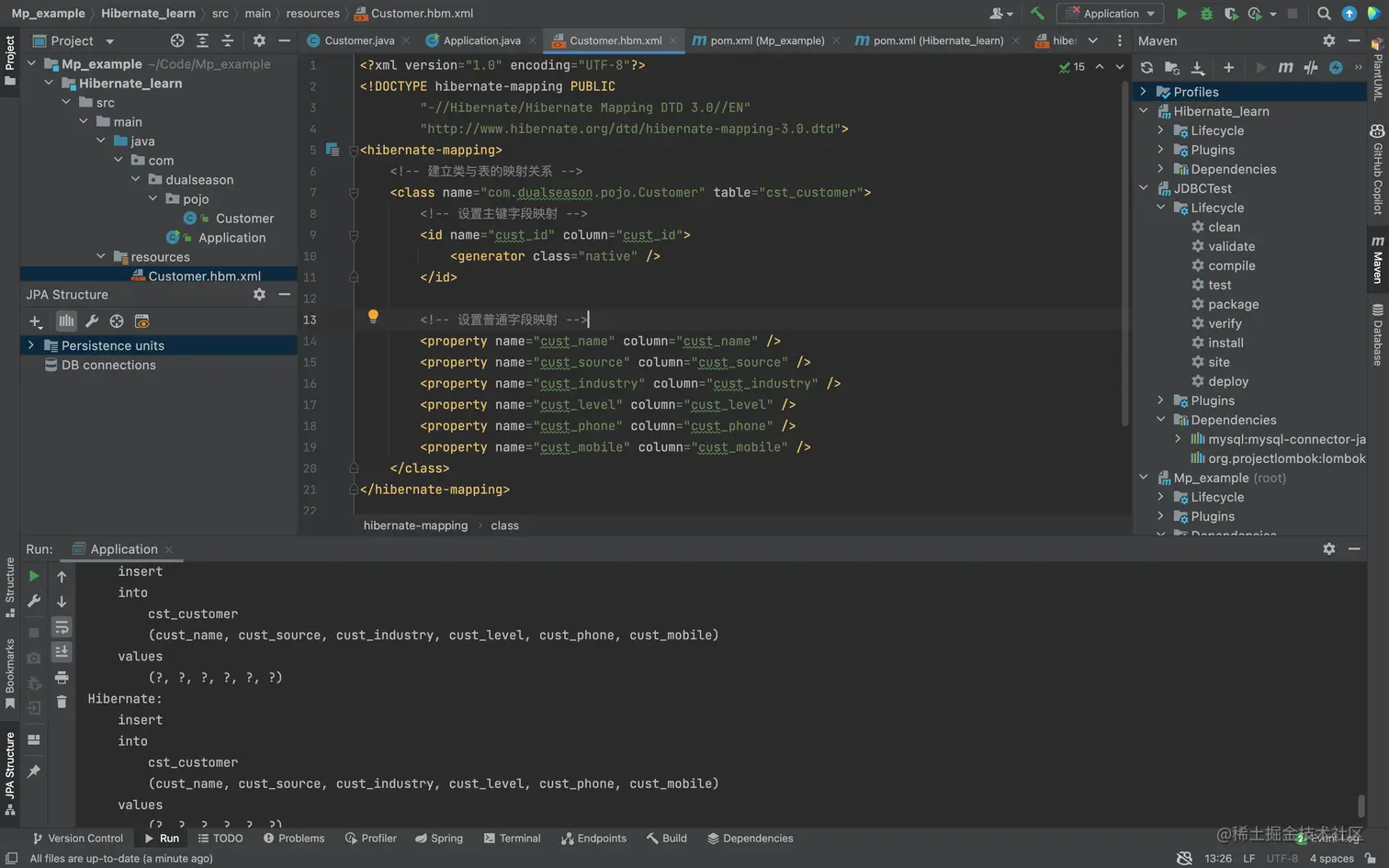Start the Application in debug mode
The width and height of the screenshot is (1389, 868).
point(1206,14)
